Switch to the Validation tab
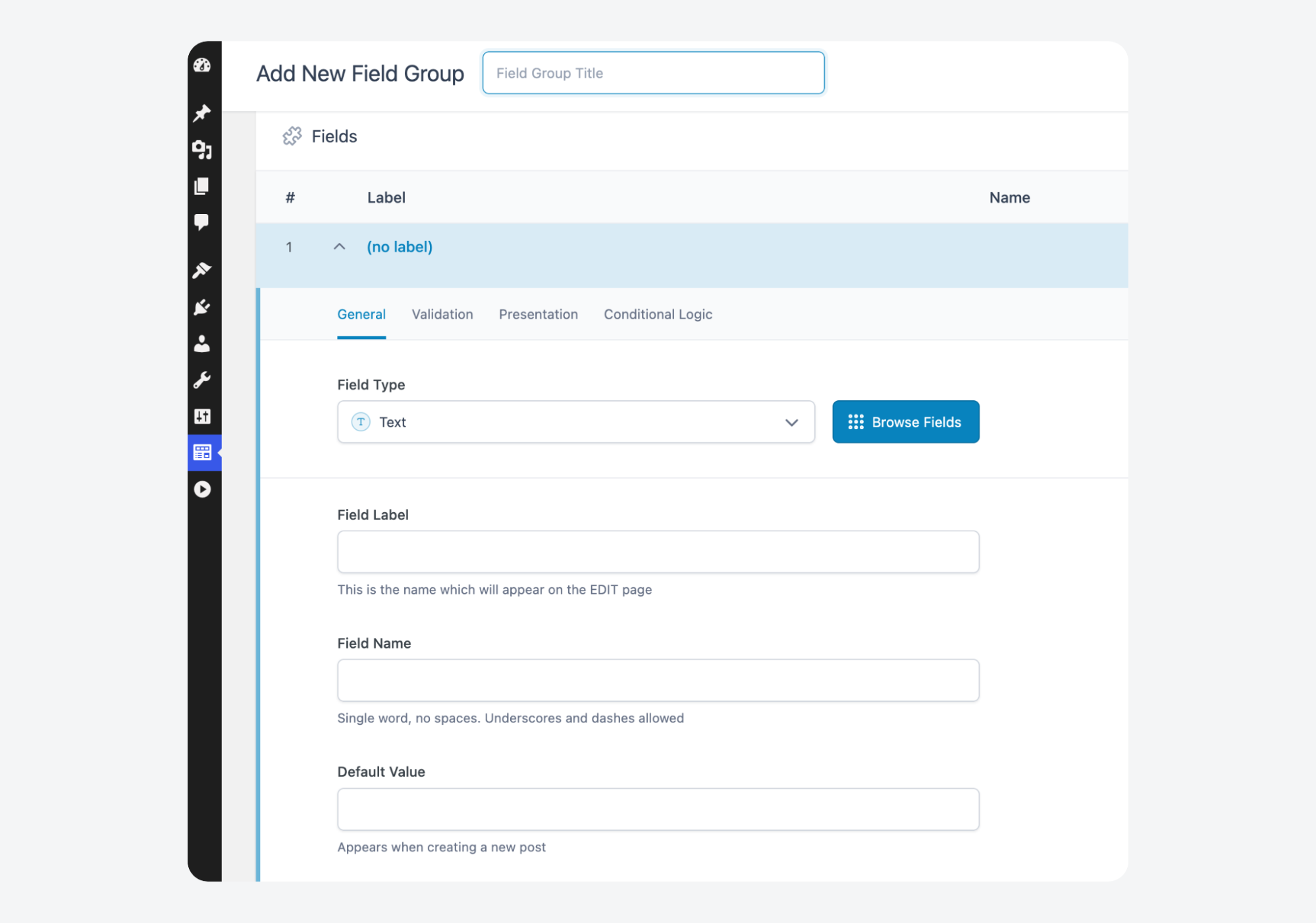 [x=442, y=314]
